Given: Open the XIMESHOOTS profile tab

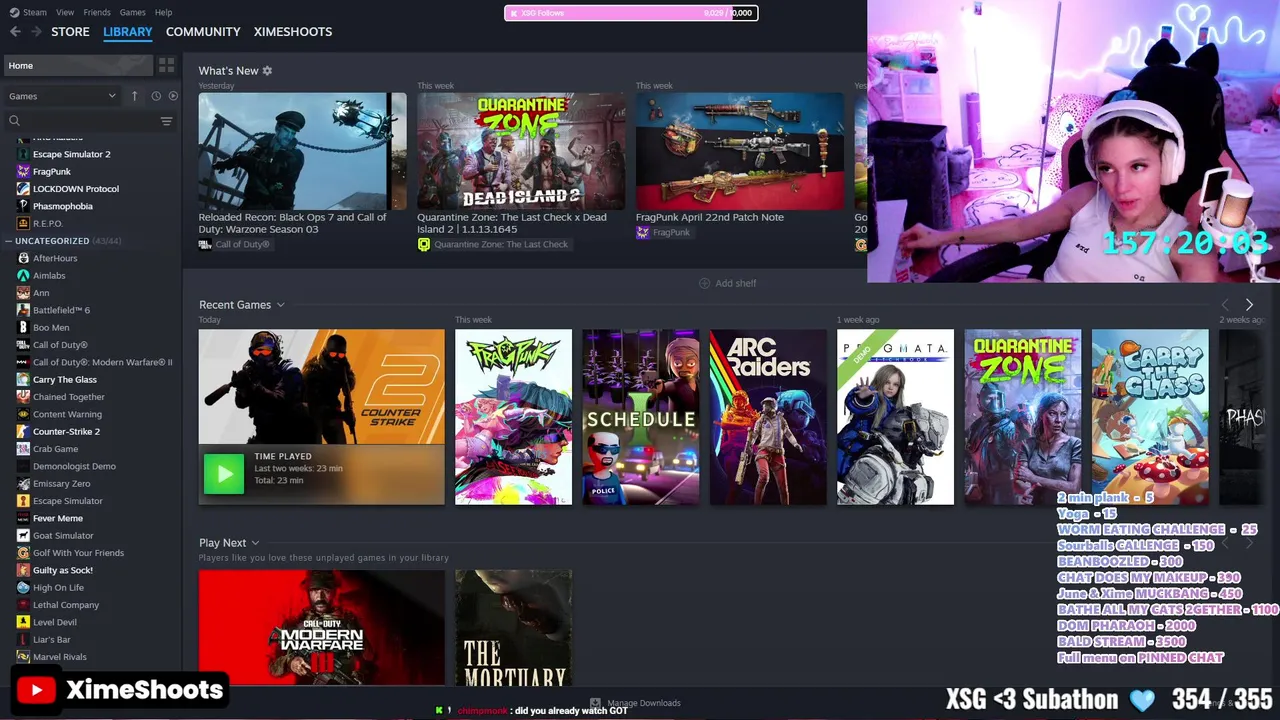Looking at the screenshot, I should click(x=293, y=32).
